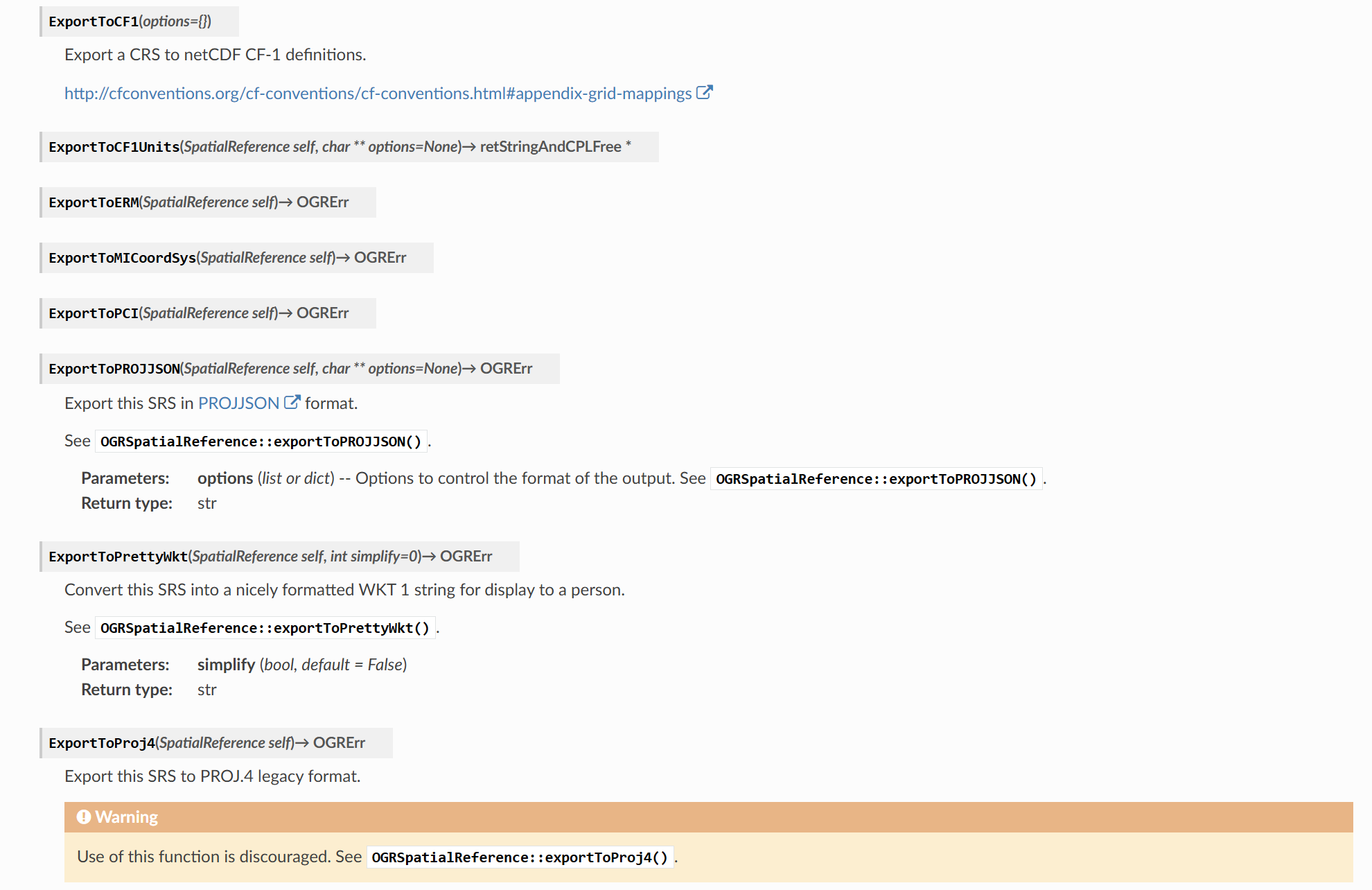
Task: Click 'options' parameter name under ExportToPROJJSON
Action: [225, 478]
